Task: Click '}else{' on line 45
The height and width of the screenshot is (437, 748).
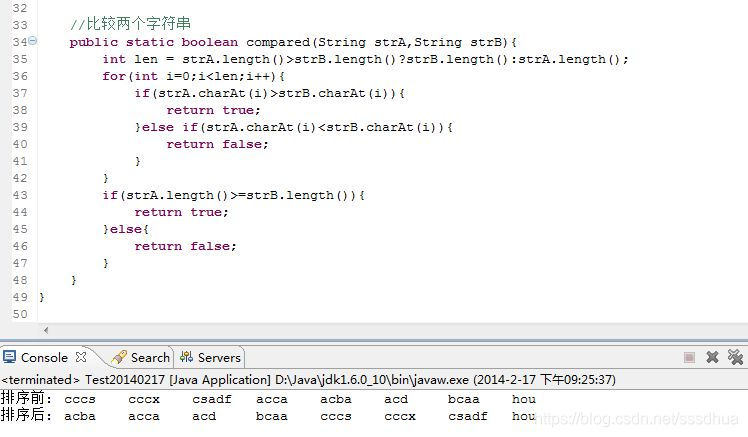Action: [x=126, y=229]
